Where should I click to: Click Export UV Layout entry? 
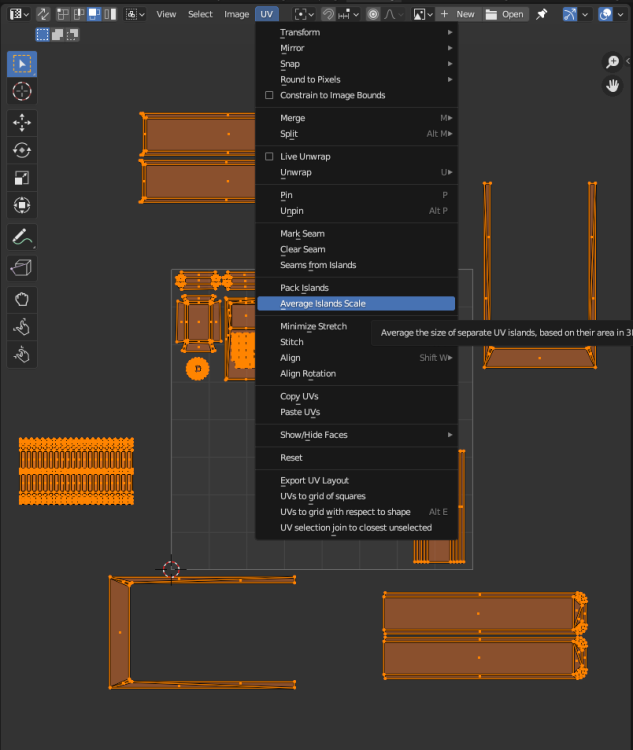click(314, 480)
